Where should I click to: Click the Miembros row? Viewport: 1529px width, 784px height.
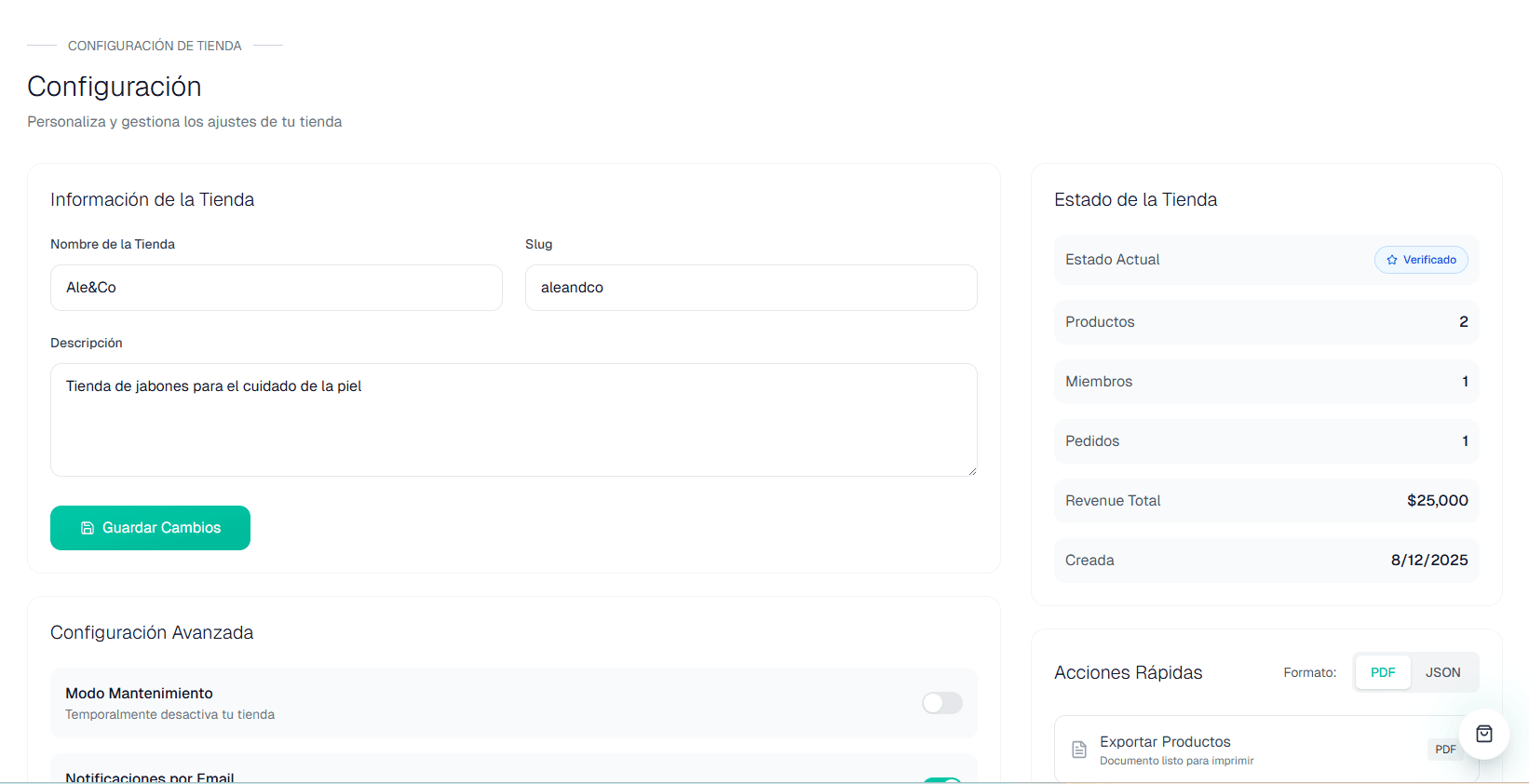tap(1266, 382)
